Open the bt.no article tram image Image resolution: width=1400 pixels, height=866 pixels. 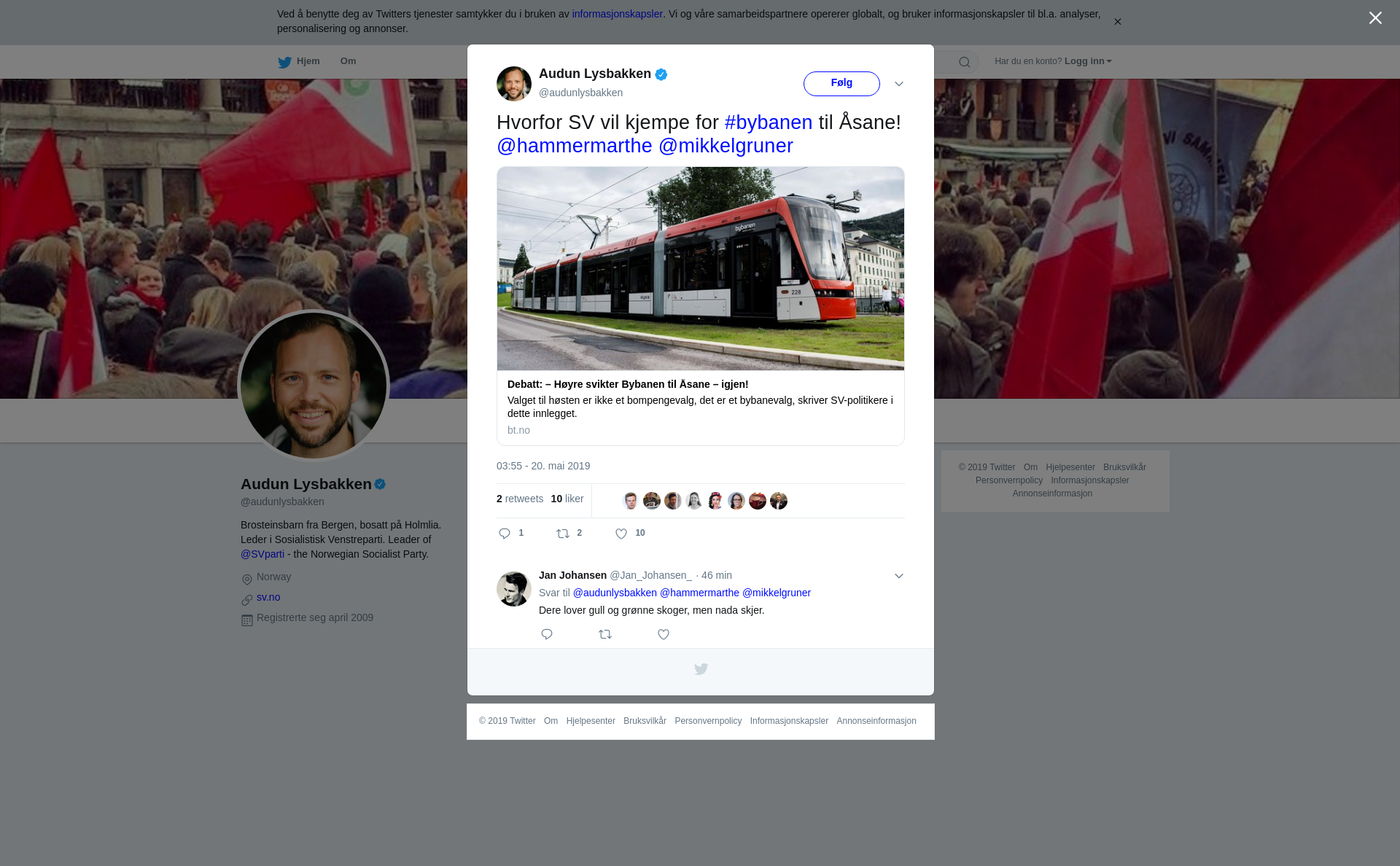[701, 268]
